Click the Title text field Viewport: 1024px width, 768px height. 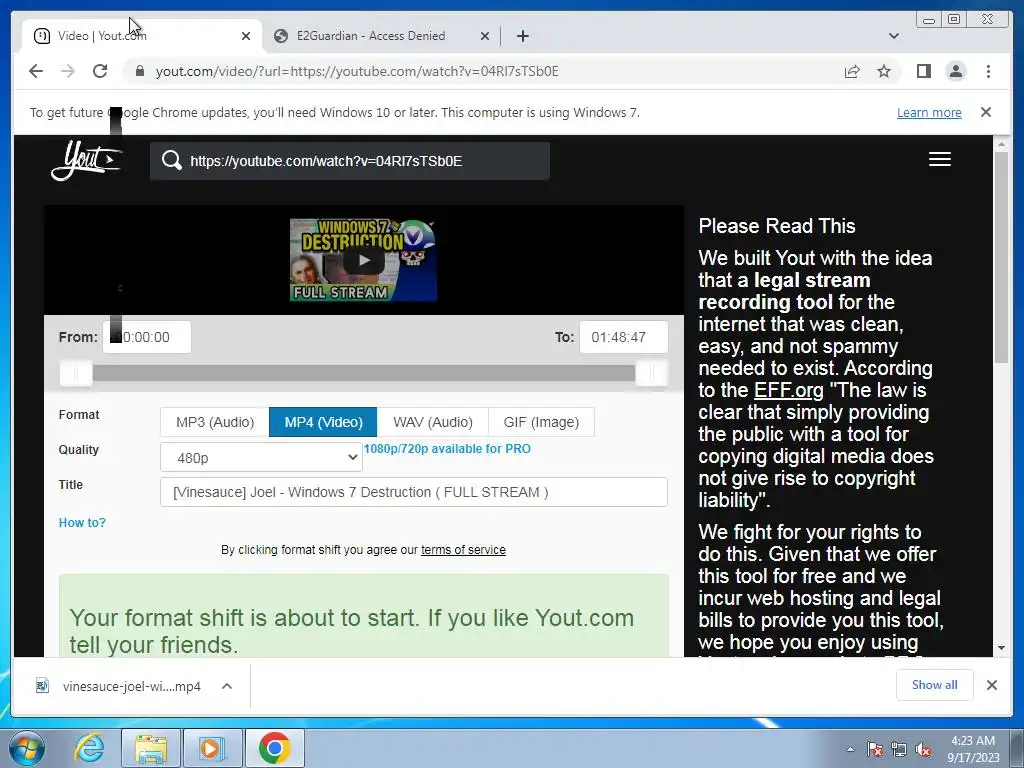pyautogui.click(x=413, y=492)
